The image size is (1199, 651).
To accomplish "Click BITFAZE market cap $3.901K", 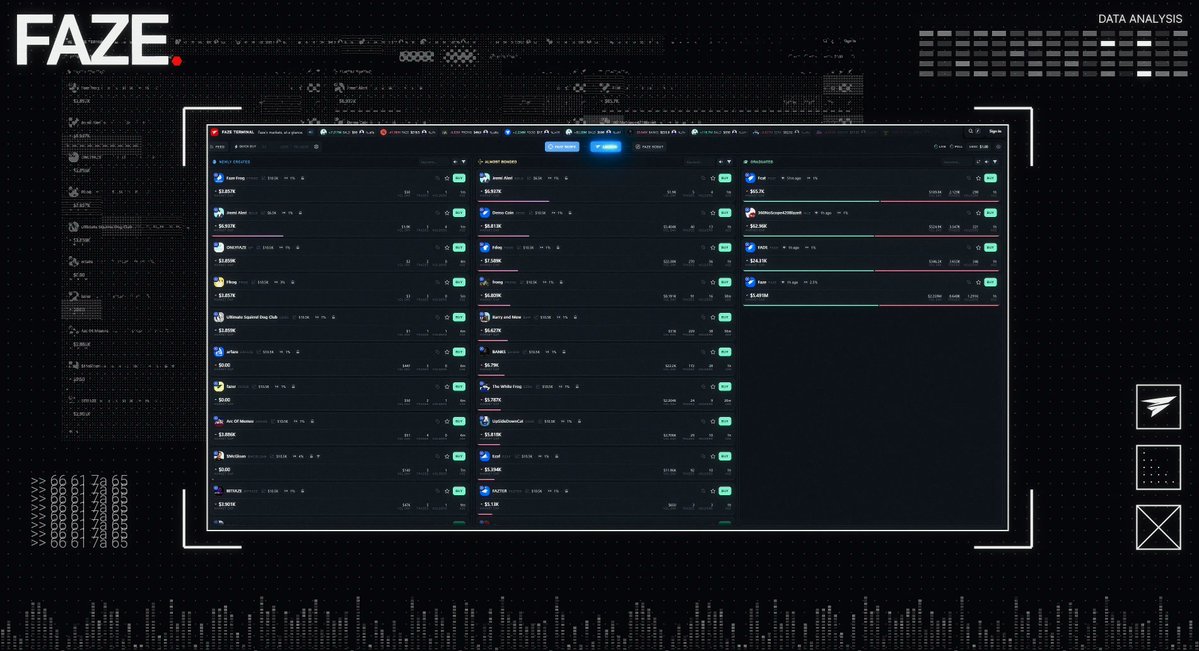I will [x=227, y=504].
